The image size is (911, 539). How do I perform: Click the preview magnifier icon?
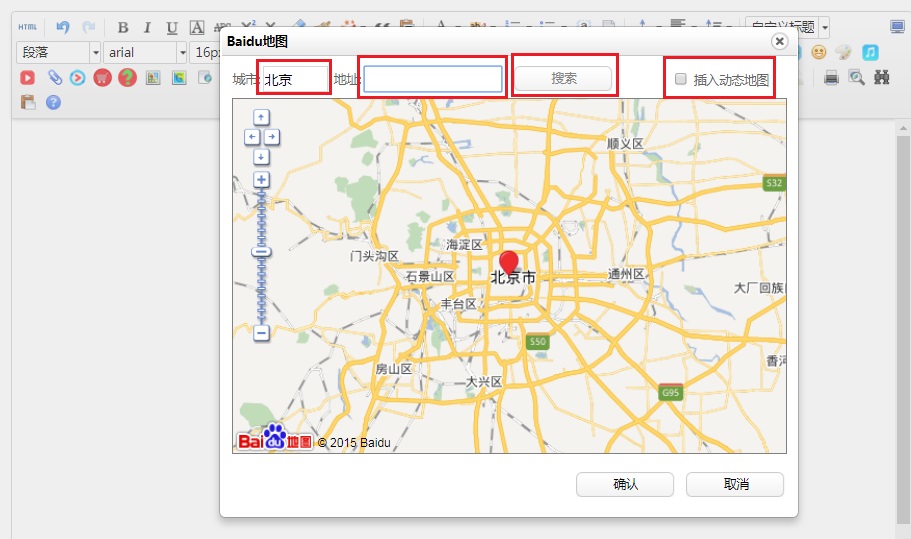pyautogui.click(x=856, y=77)
